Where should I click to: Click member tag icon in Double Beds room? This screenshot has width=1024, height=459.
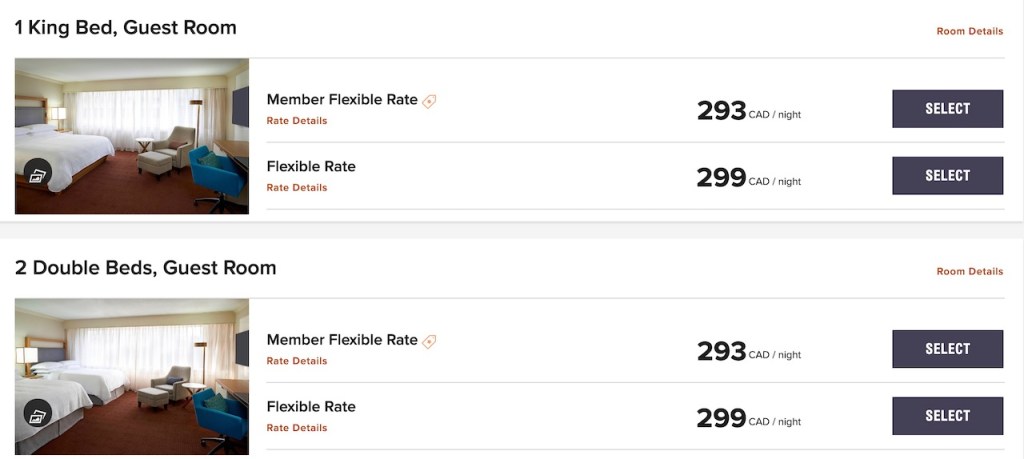pos(429,341)
